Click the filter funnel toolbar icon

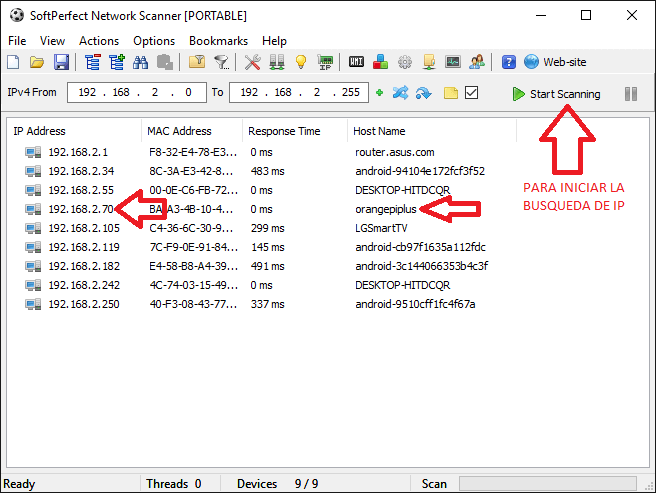(221, 63)
